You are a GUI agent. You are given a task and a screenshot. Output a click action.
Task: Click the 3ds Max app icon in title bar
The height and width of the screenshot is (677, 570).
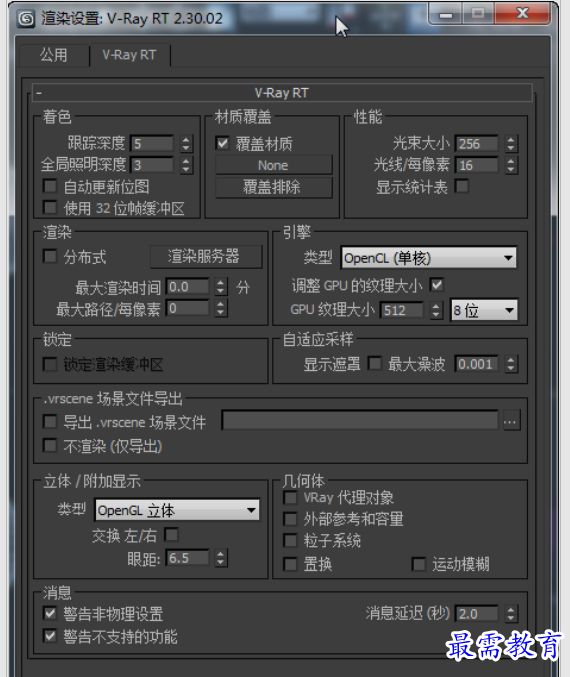26,19
